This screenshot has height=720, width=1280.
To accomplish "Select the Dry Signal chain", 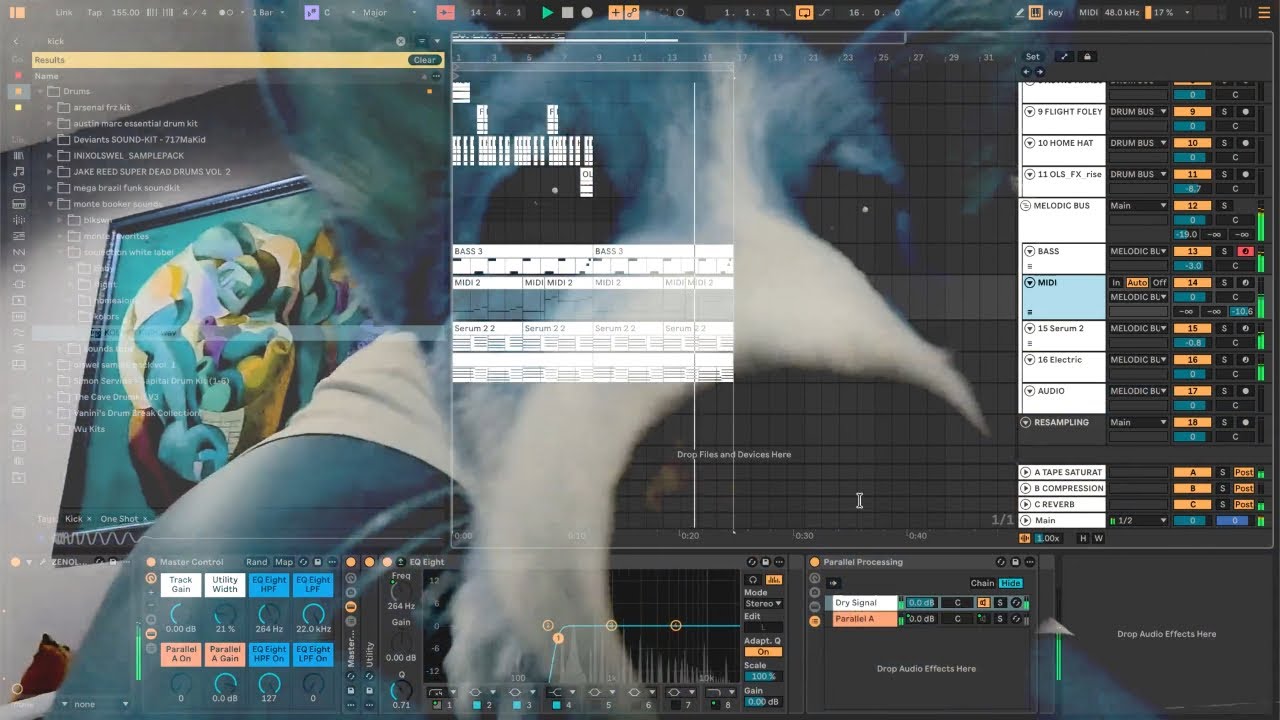I will [x=864, y=603].
